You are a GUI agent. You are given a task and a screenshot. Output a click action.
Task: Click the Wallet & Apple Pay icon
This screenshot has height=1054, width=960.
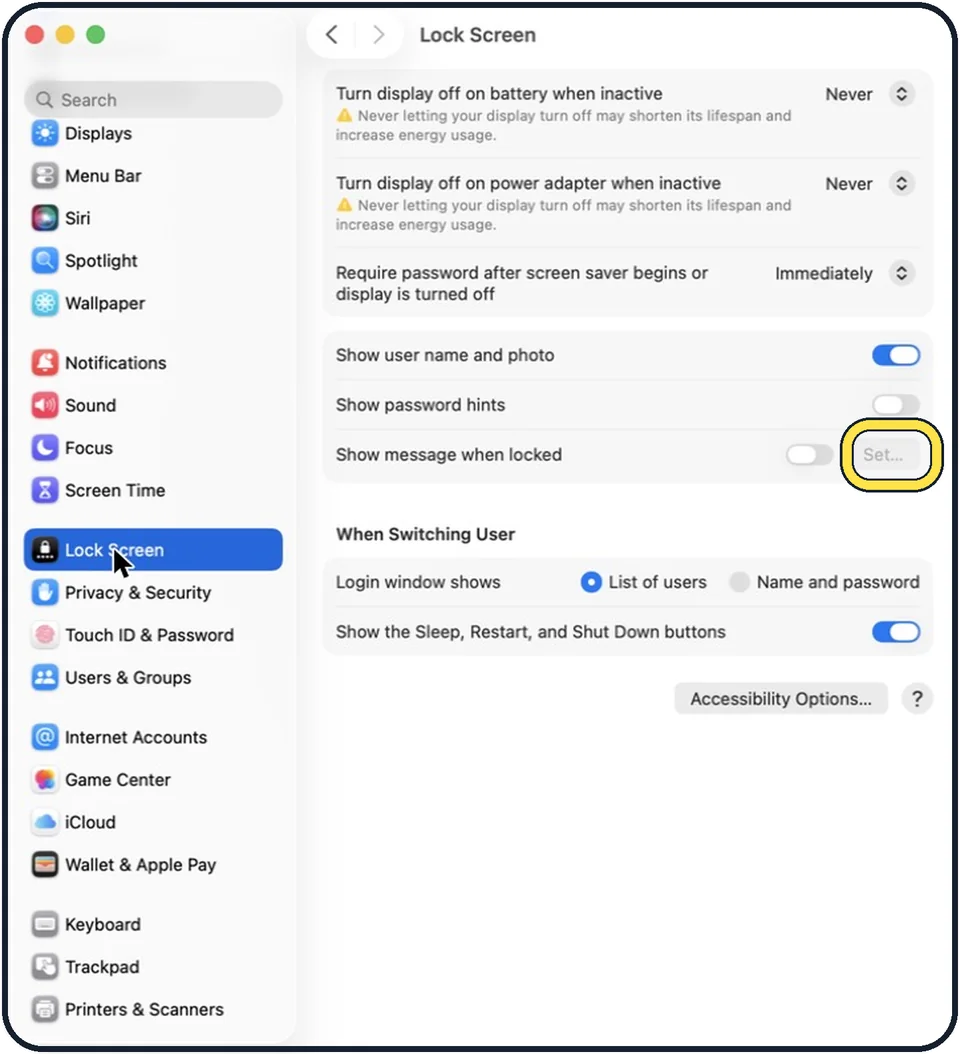45,865
